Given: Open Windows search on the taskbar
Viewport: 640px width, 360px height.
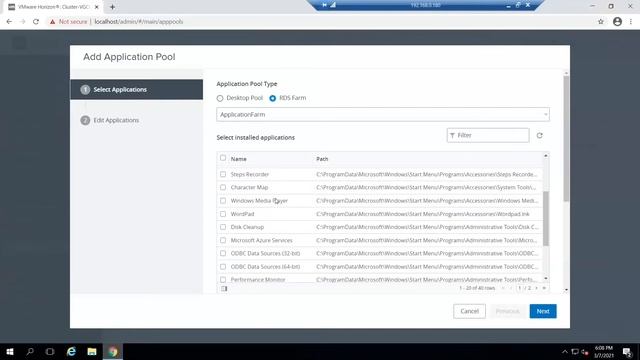Looking at the screenshot, I should pos(30,351).
